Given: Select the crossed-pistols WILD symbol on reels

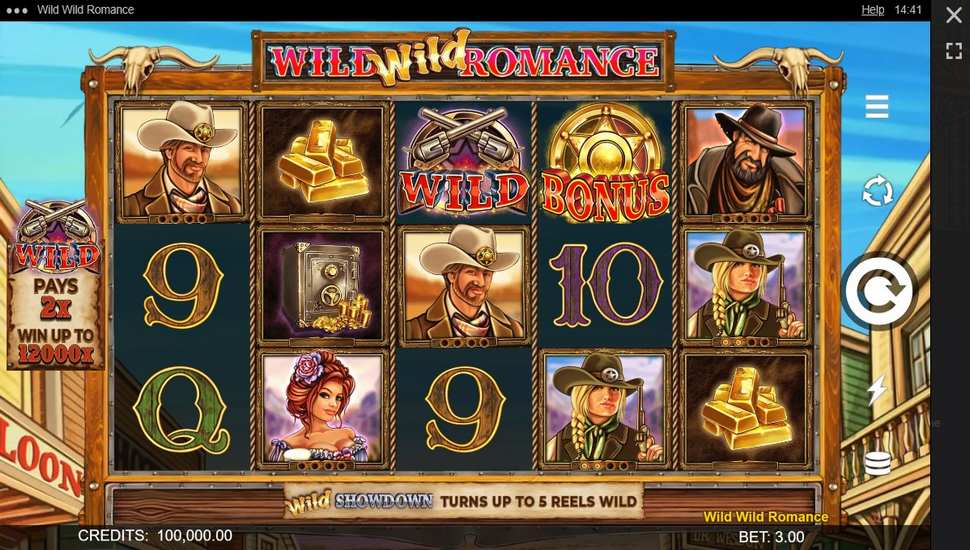Looking at the screenshot, I should [x=464, y=161].
